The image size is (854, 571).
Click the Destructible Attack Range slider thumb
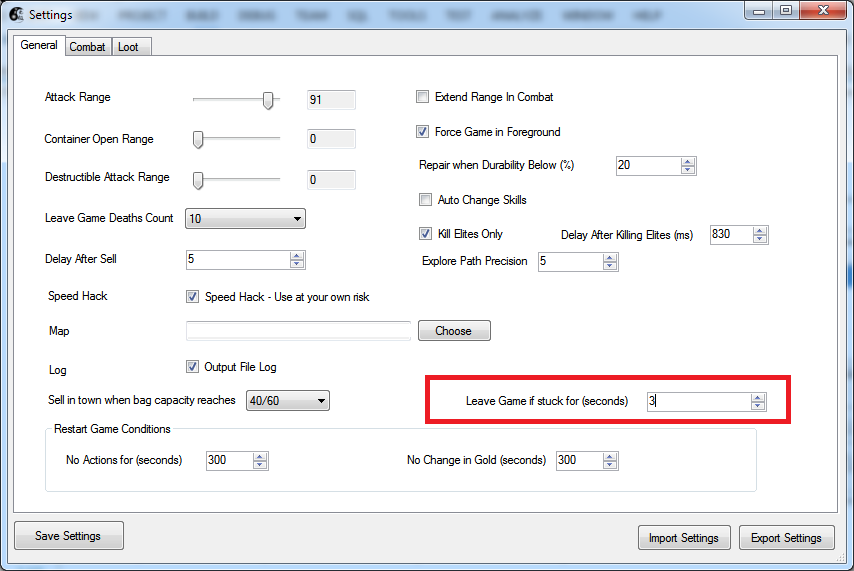point(198,180)
